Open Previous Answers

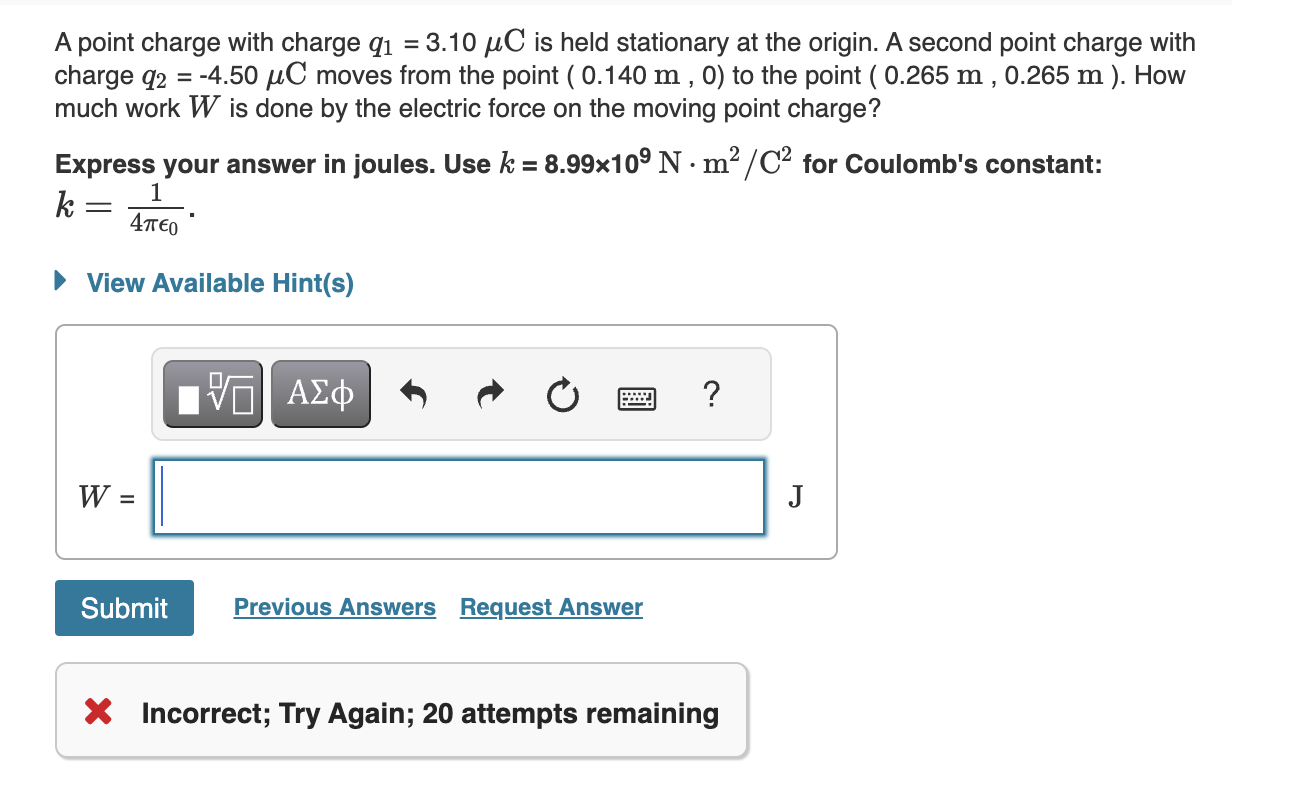click(x=334, y=607)
